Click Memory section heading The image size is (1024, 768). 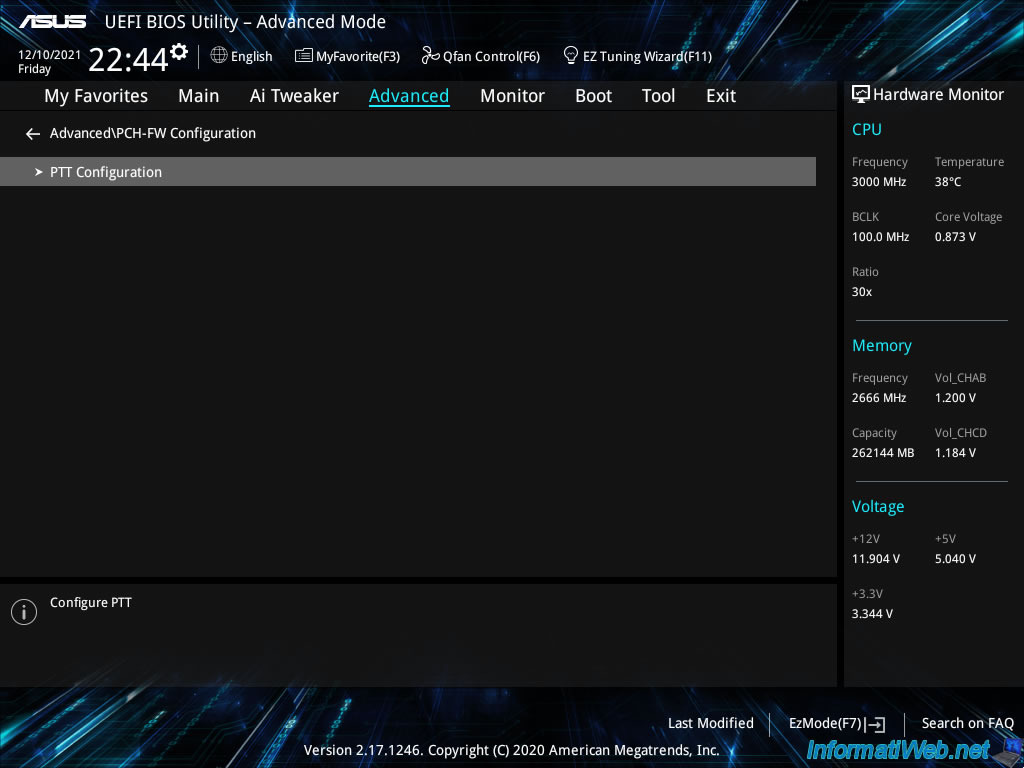[x=882, y=345]
